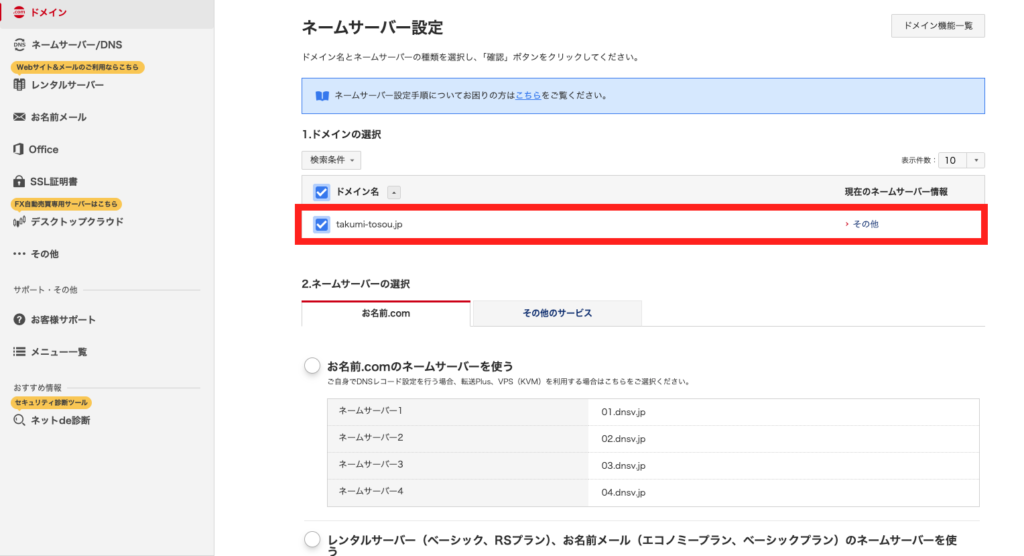Image resolution: width=1024 pixels, height=556 pixels.
Task: Sort by ドメイン名 arrow button
Action: coord(394,192)
